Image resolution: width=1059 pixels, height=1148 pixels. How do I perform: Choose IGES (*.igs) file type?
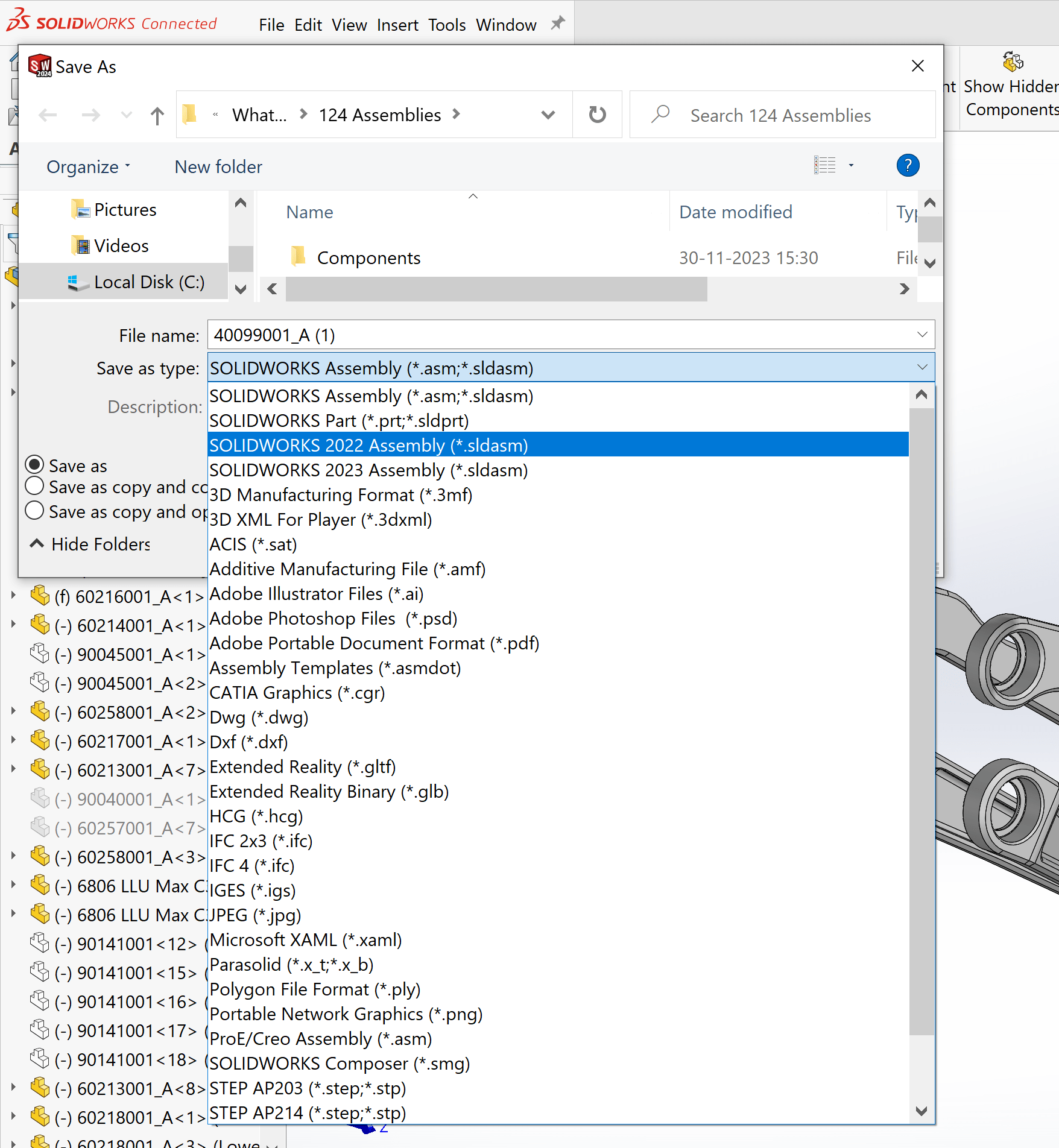point(558,890)
